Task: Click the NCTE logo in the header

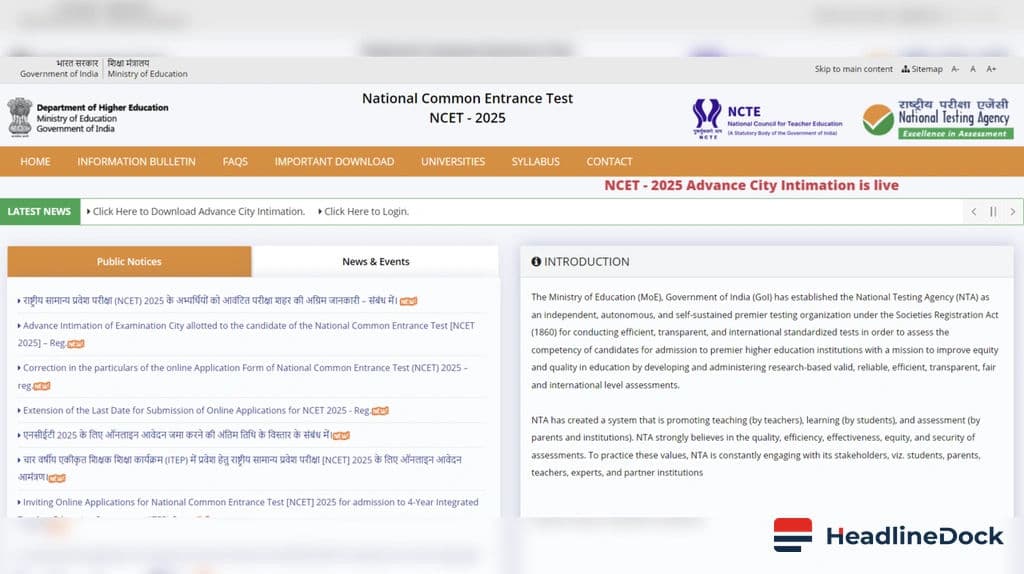Action: (767, 118)
